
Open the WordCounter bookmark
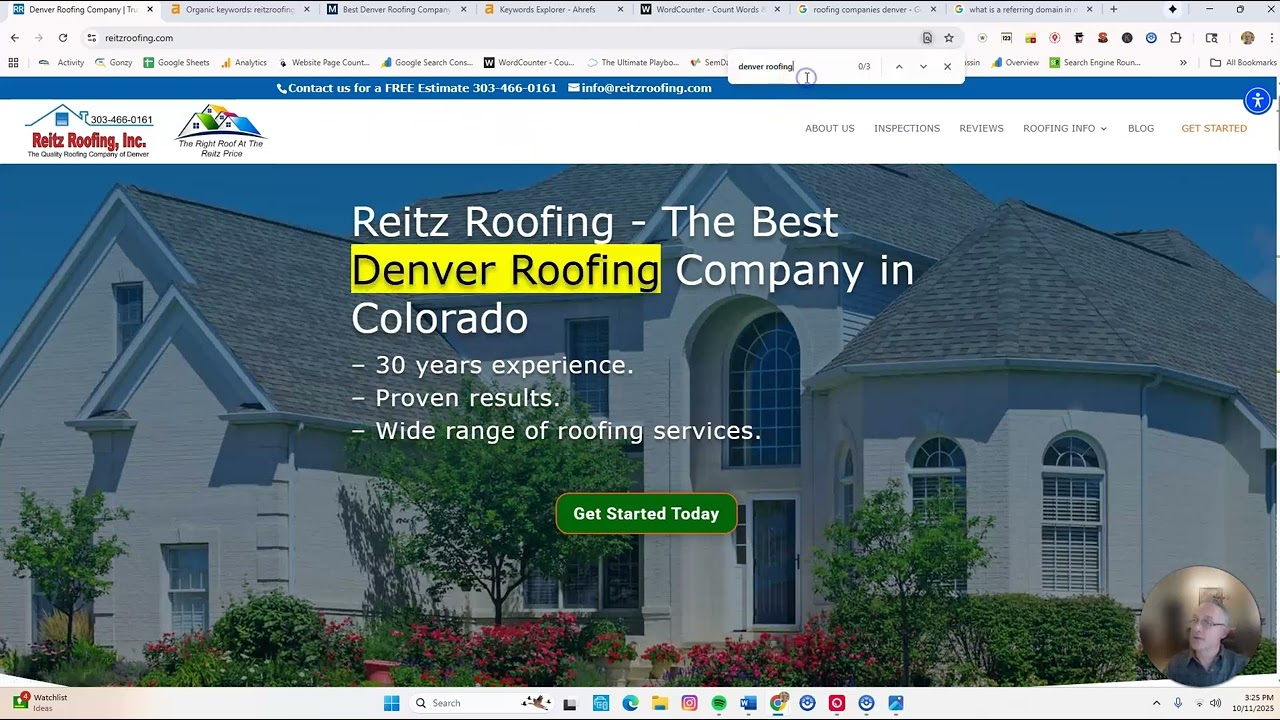click(x=529, y=62)
